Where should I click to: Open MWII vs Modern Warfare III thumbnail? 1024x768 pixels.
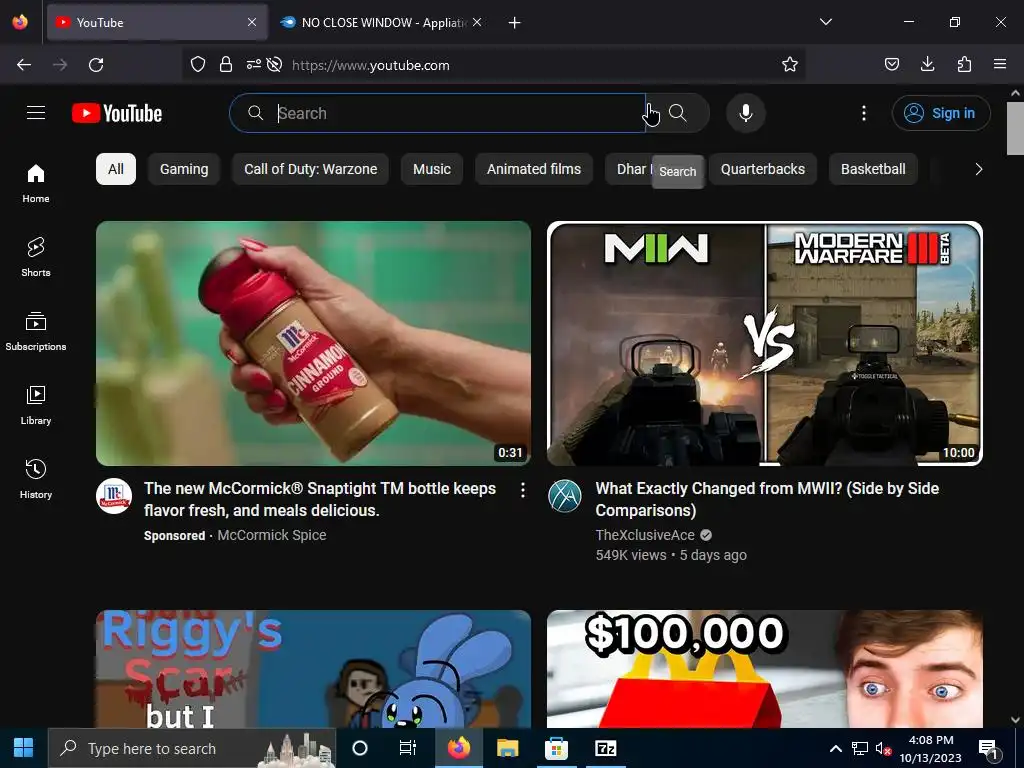coord(765,343)
